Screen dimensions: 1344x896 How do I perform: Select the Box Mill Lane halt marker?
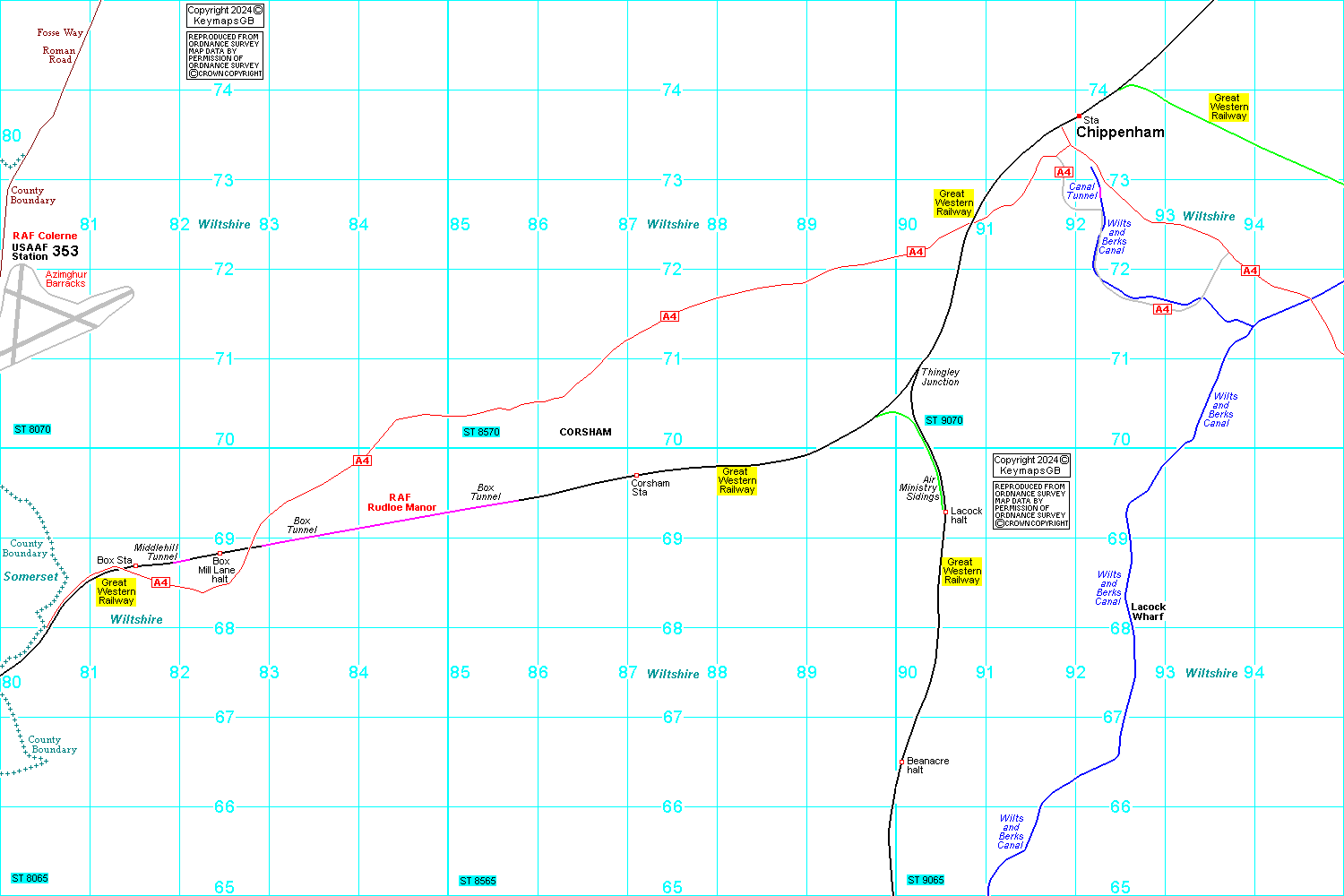[219, 554]
